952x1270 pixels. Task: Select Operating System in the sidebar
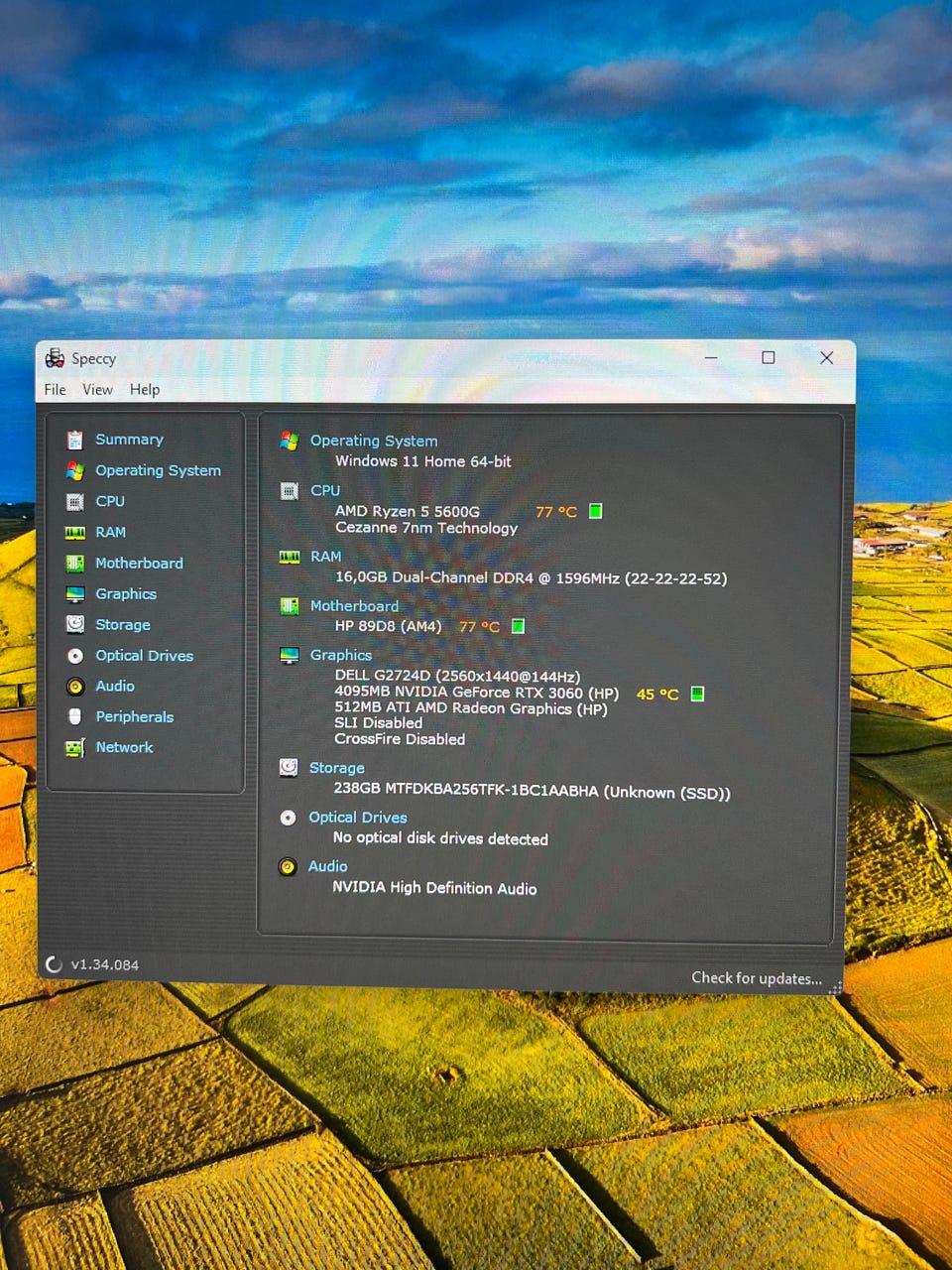(x=158, y=470)
